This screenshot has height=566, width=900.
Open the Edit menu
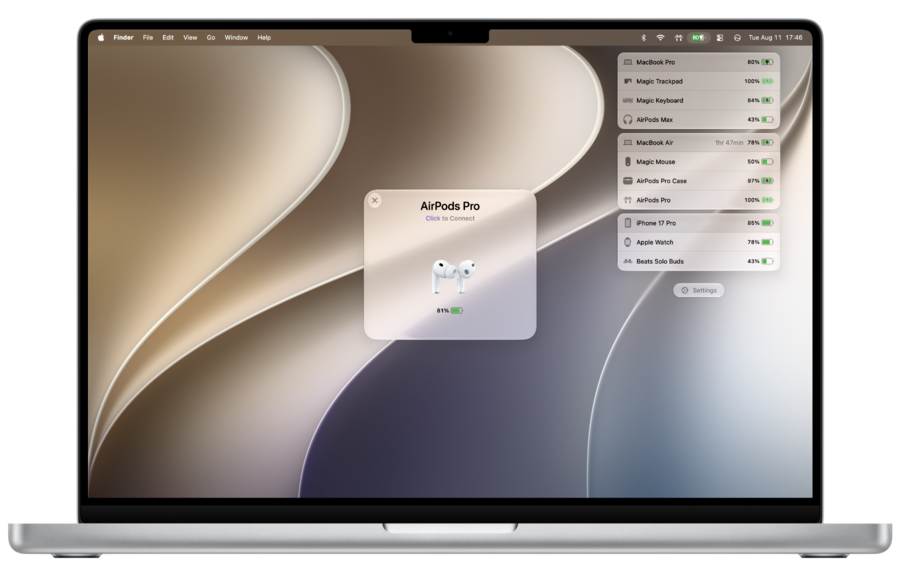tap(168, 37)
